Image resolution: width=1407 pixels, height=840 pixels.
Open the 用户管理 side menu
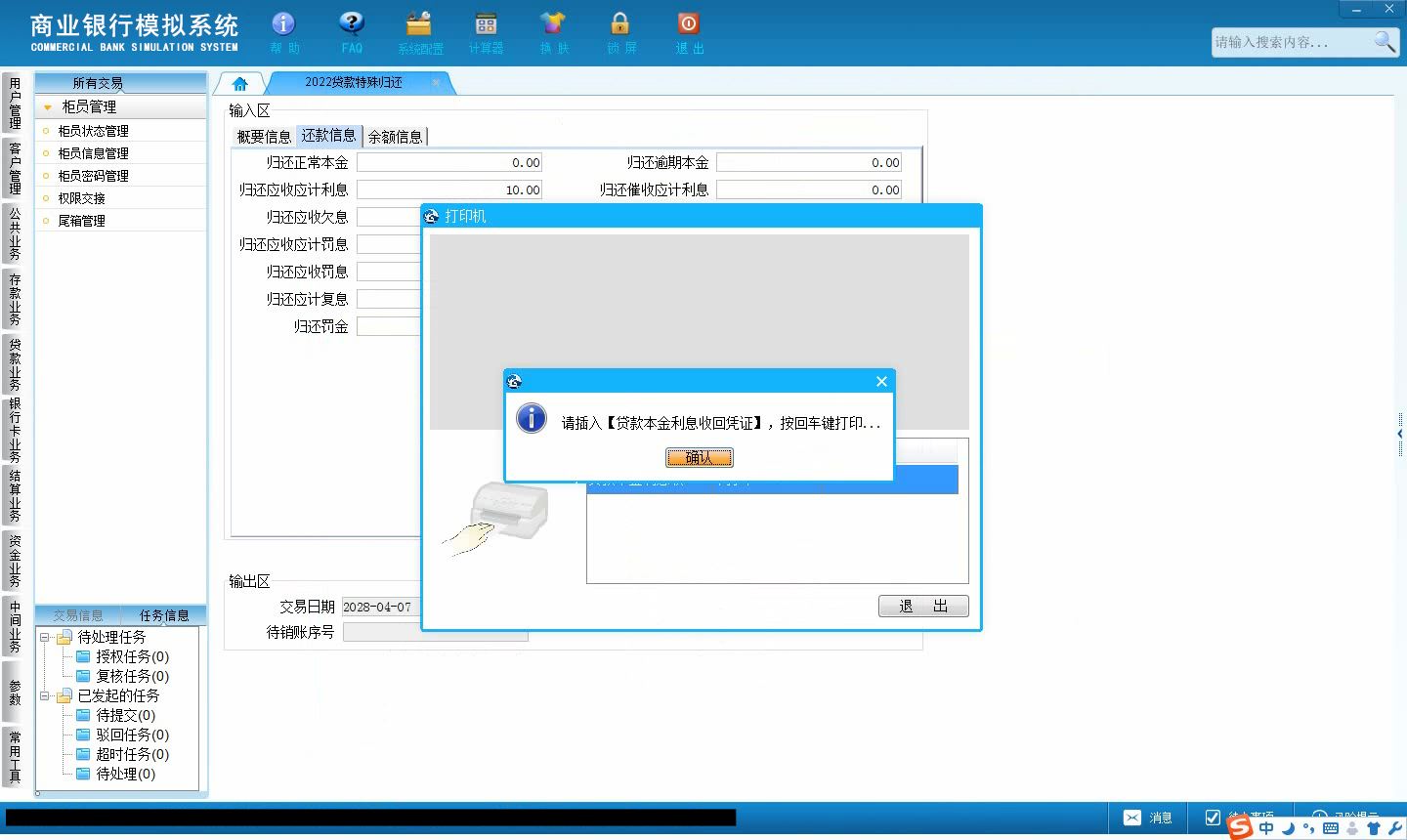(14, 103)
